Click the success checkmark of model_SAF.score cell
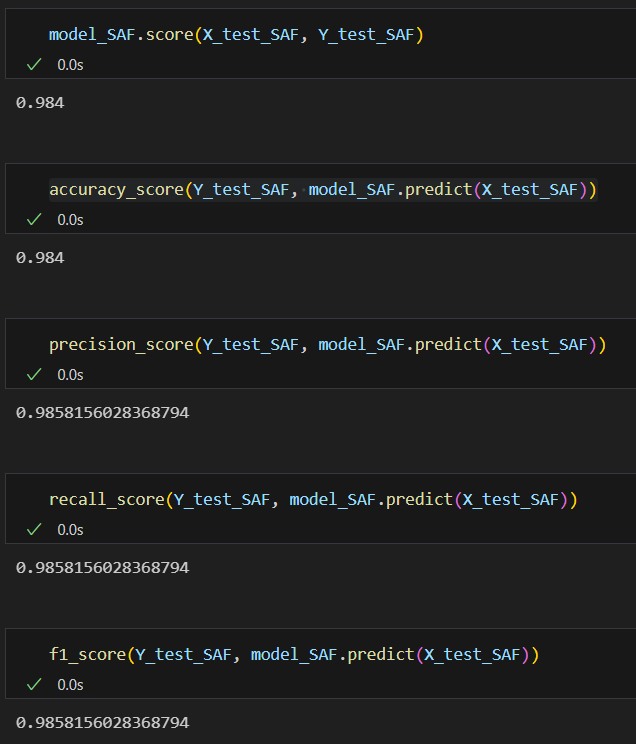Viewport: 636px width, 744px height. click(x=34, y=65)
